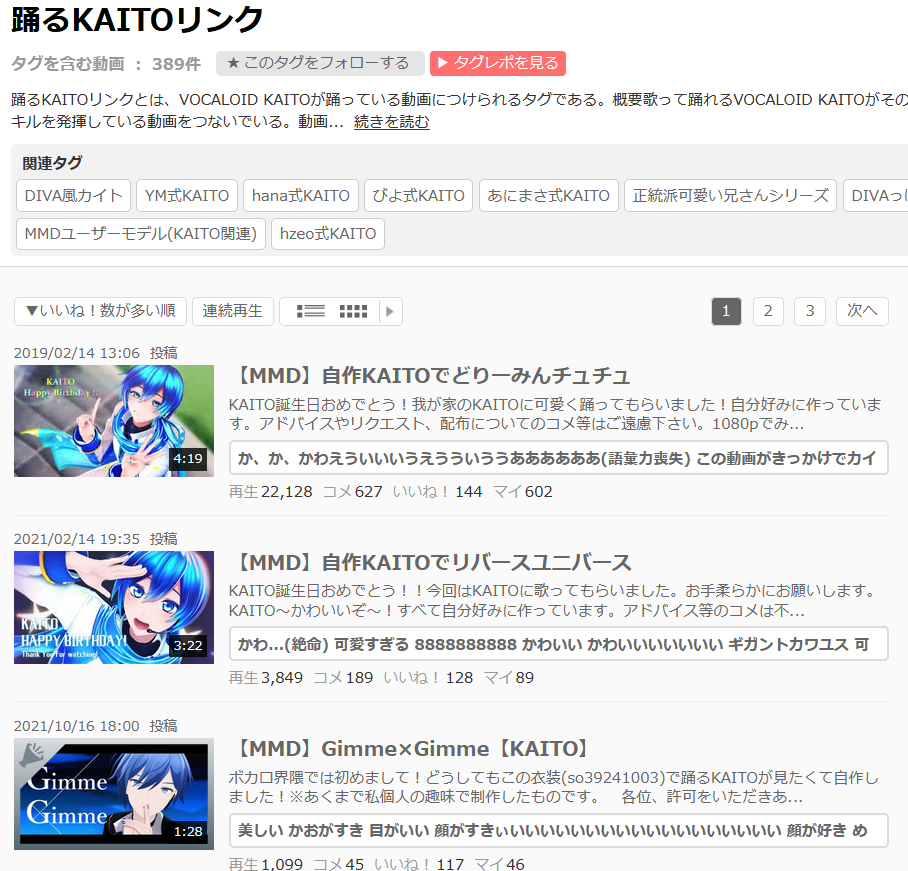Click description starting ボカロ界隈では初めまして

pyautogui.click(x=554, y=787)
